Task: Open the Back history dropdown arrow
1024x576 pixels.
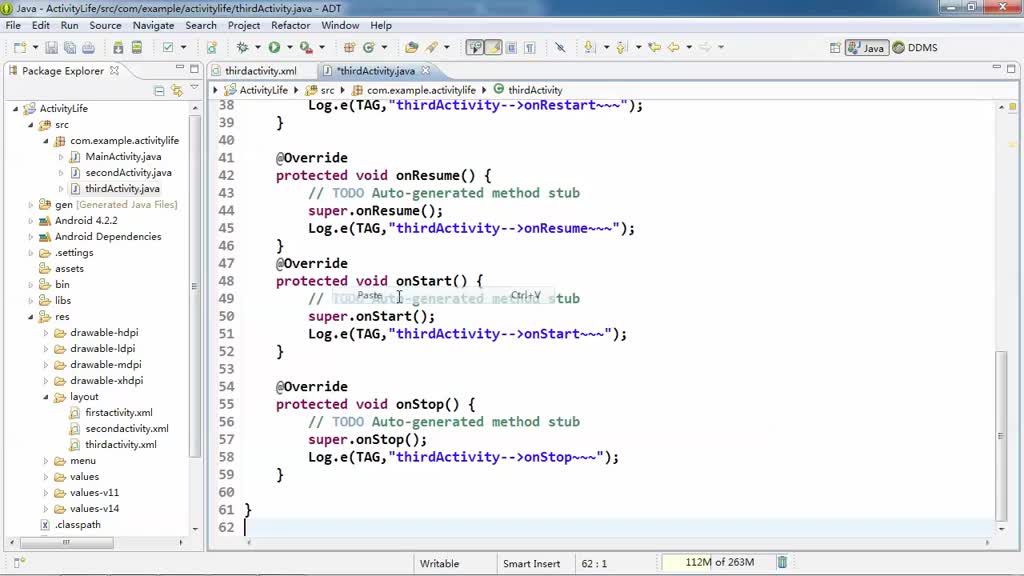Action: [x=689, y=48]
